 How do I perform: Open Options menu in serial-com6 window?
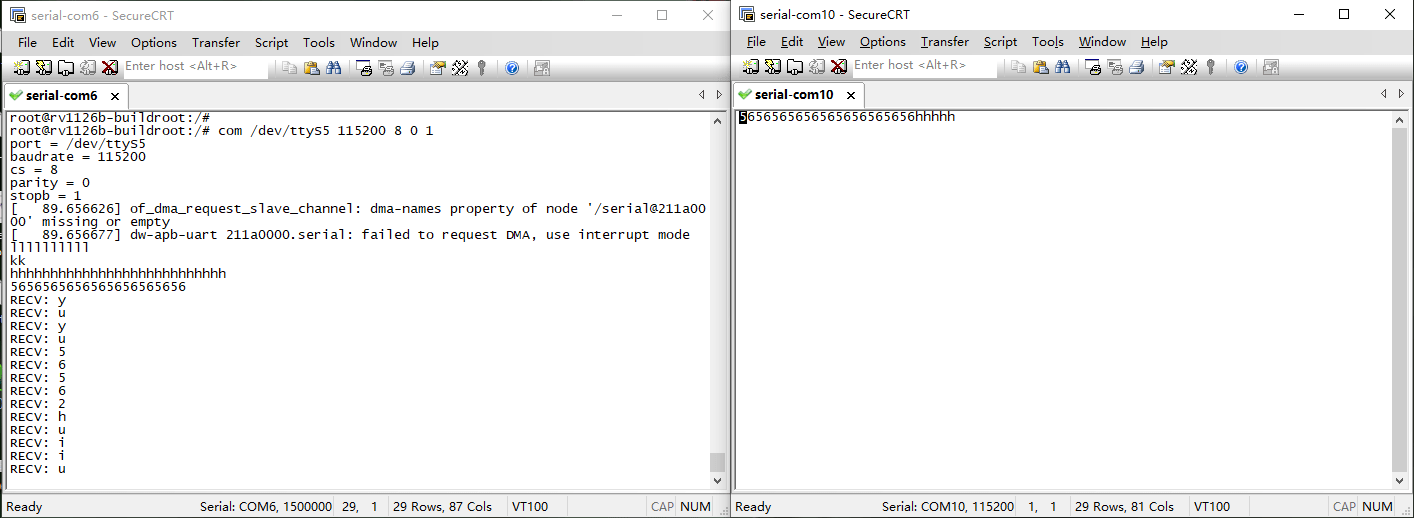point(154,42)
